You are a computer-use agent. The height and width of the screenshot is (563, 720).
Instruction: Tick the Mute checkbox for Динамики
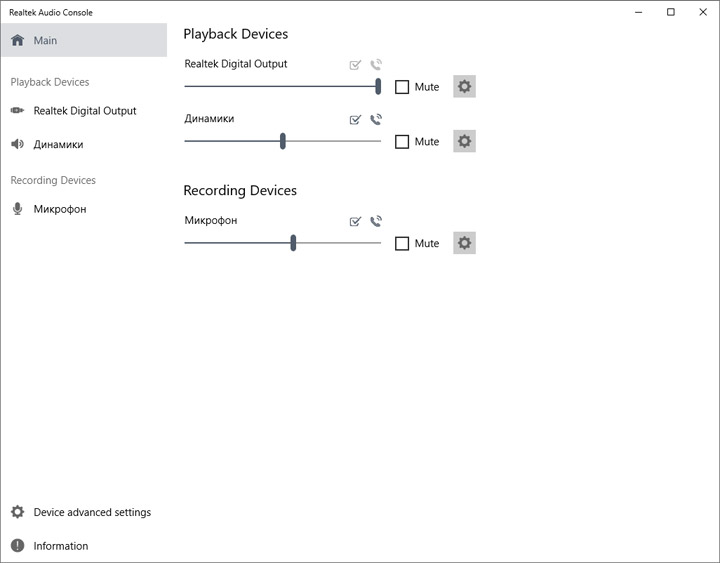click(402, 142)
